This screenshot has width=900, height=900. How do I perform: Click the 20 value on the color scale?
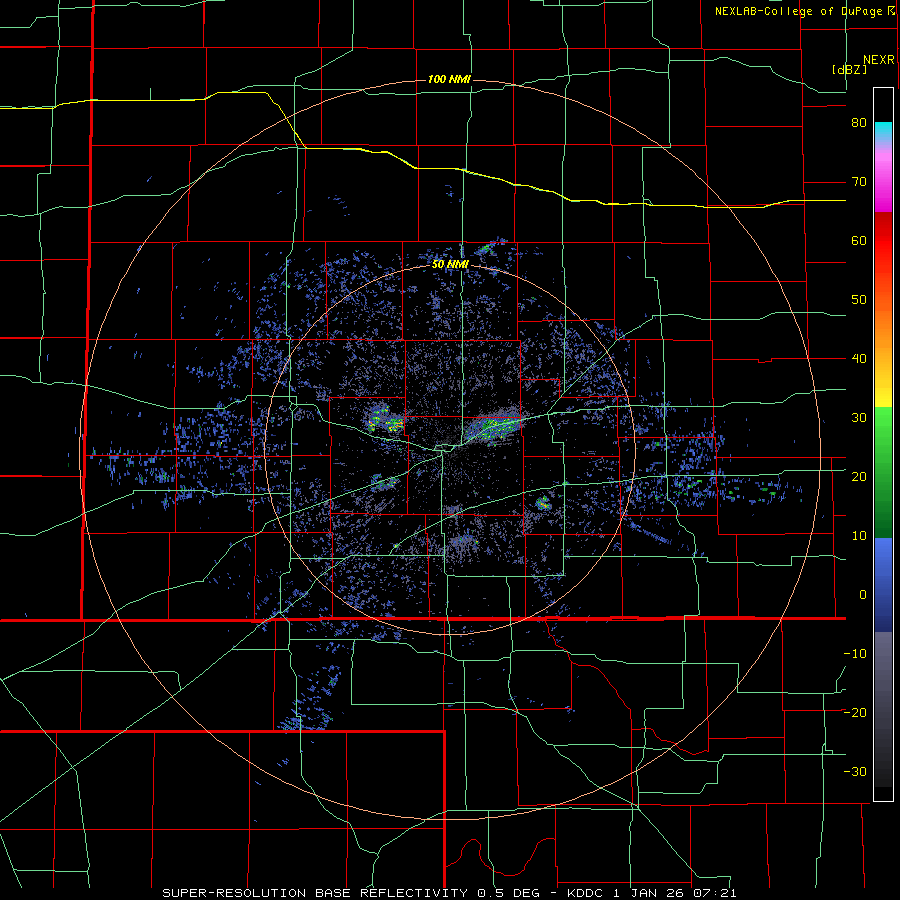click(859, 476)
